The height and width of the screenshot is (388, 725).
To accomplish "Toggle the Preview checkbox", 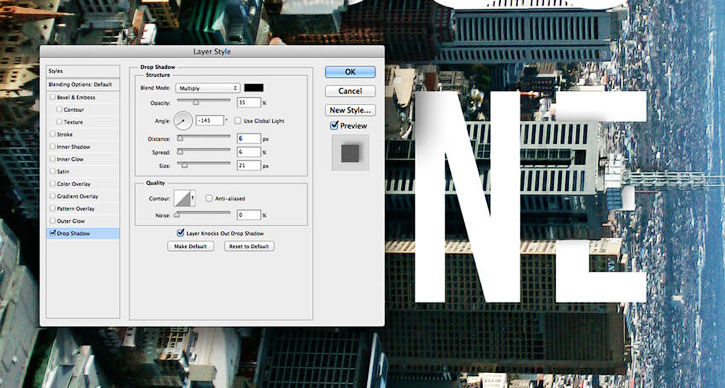I will (334, 126).
